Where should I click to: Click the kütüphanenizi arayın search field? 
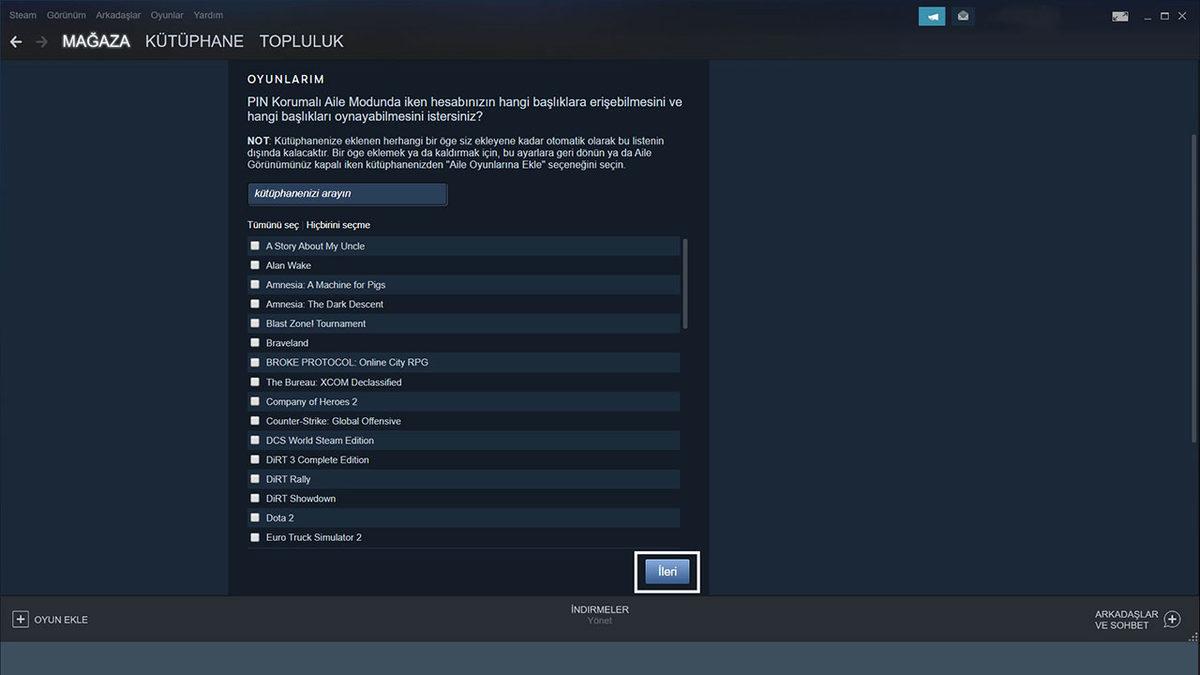coord(347,194)
